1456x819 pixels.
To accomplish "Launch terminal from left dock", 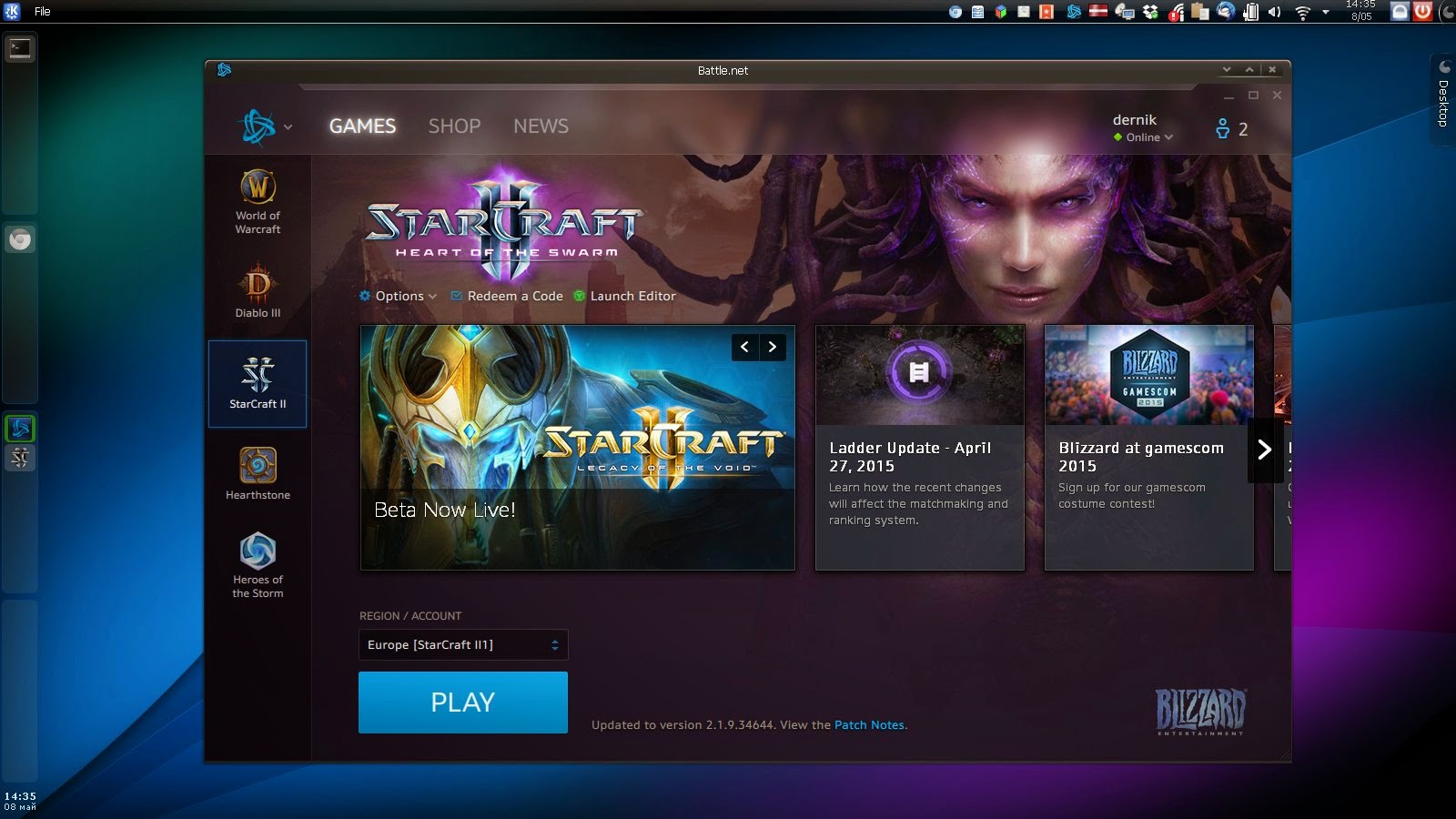I will 20,48.
